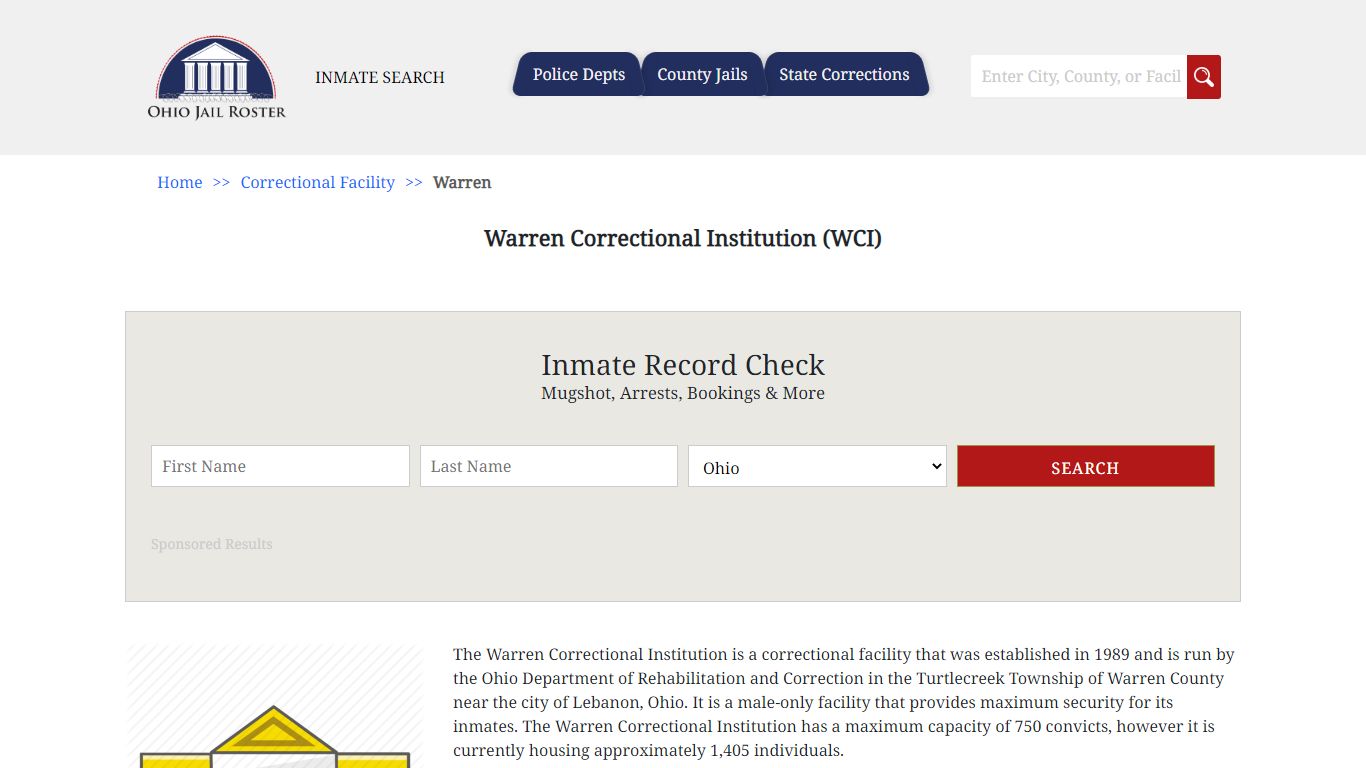The width and height of the screenshot is (1366, 768).
Task: Click the Inmate Record Check heading
Action: [x=683, y=365]
